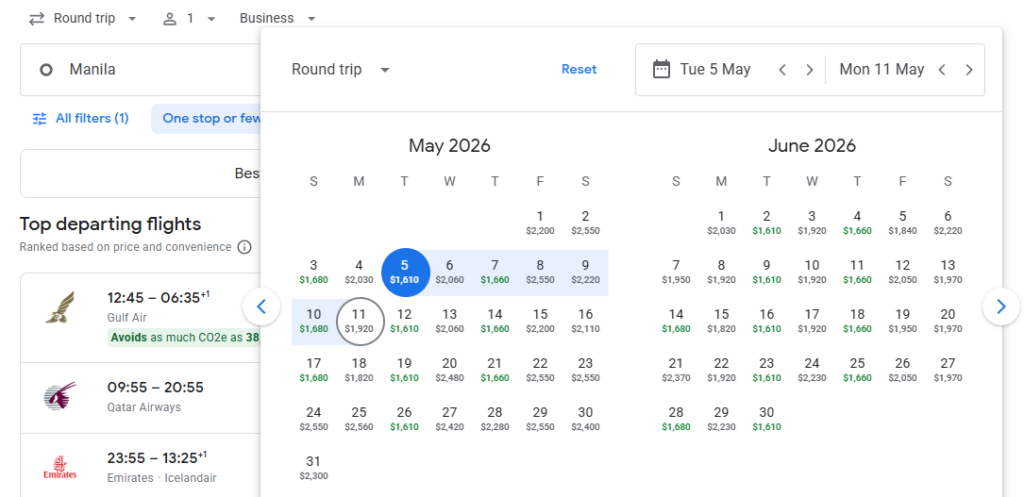Click the May 2026 month title

pos(449,145)
